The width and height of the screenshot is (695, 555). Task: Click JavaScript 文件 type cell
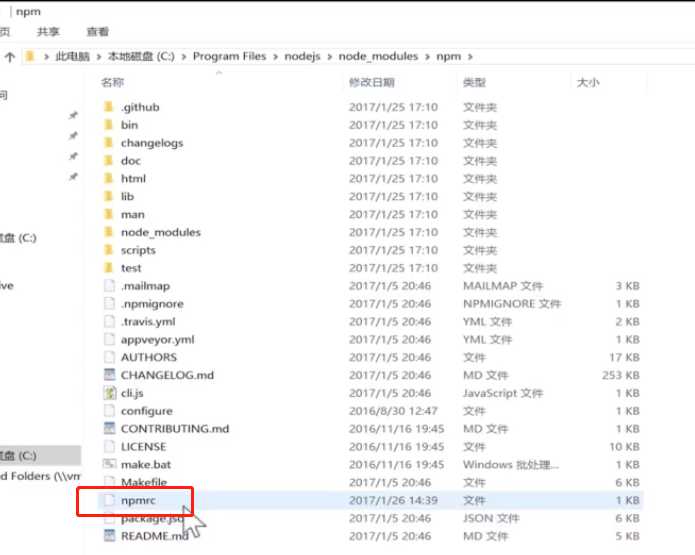click(503, 393)
